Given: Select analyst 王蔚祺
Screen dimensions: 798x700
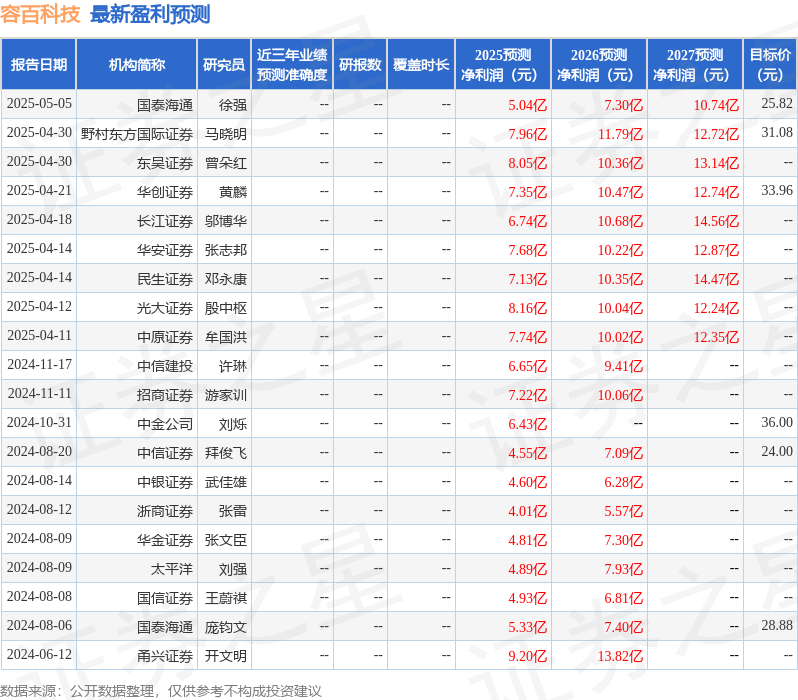Looking at the screenshot, I should click(x=226, y=599).
